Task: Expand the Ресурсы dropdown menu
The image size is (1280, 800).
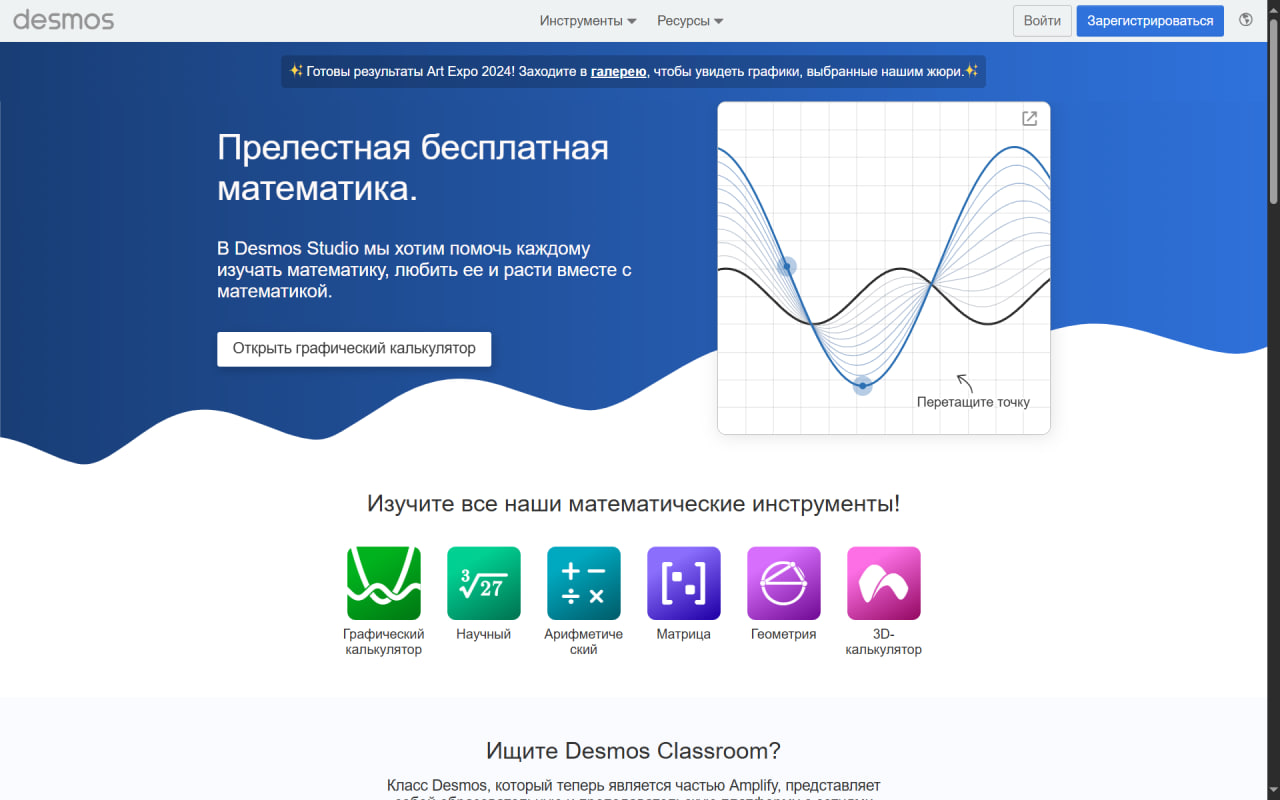Action: coord(690,21)
